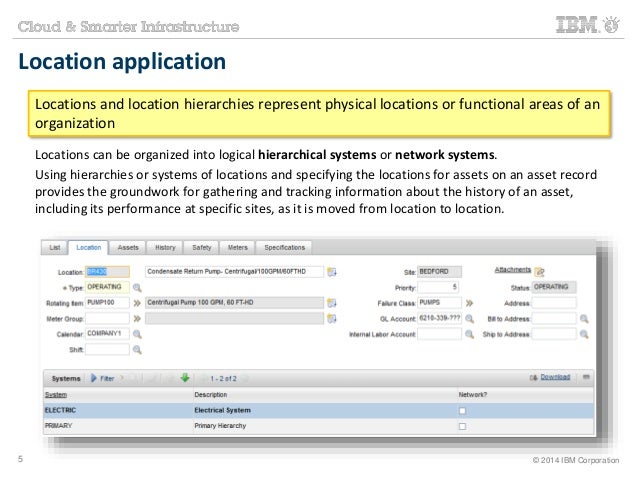Click the Download link in Systems table
Viewport: 638px width, 479px height.
[555, 378]
